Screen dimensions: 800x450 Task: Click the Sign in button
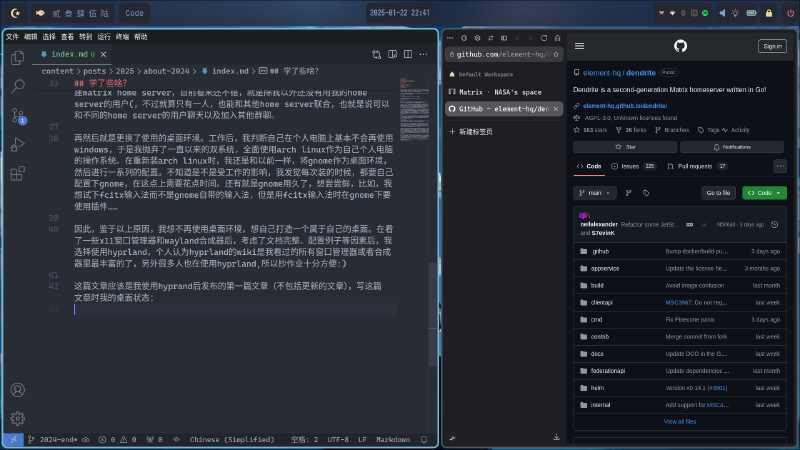coord(772,46)
